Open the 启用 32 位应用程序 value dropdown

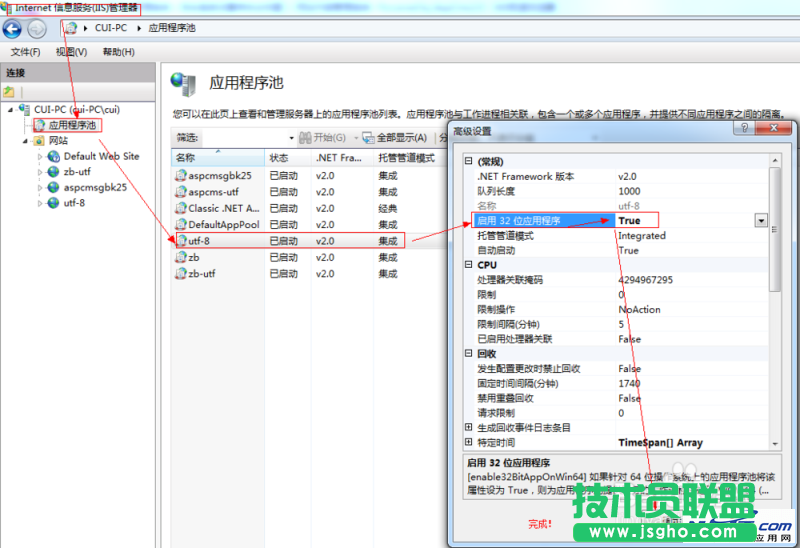click(761, 220)
